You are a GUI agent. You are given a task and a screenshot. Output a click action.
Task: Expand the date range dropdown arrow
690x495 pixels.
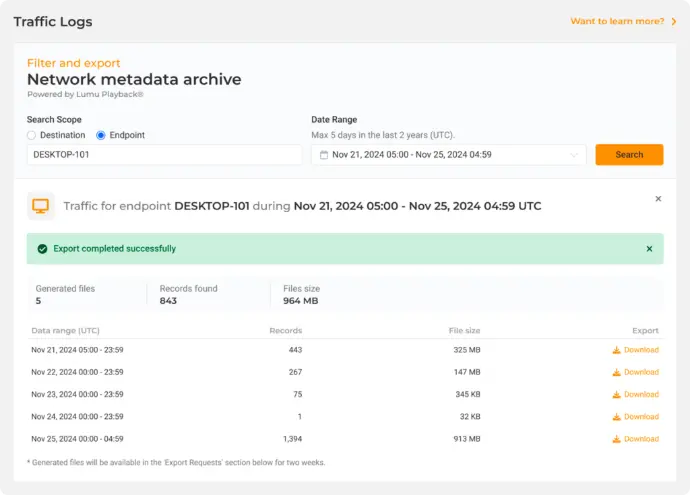click(x=574, y=155)
